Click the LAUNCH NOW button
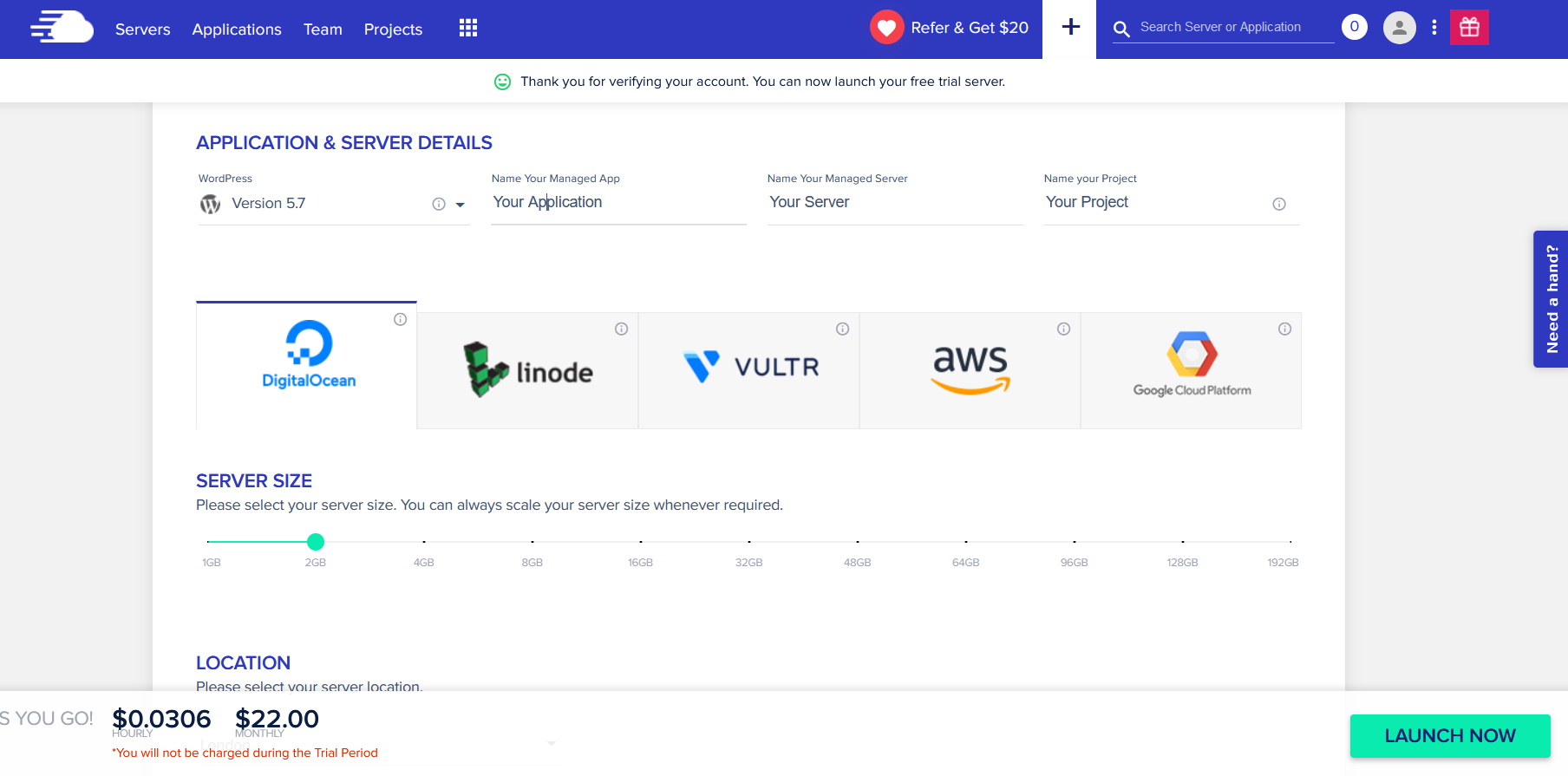1568x776 pixels. tap(1450, 735)
